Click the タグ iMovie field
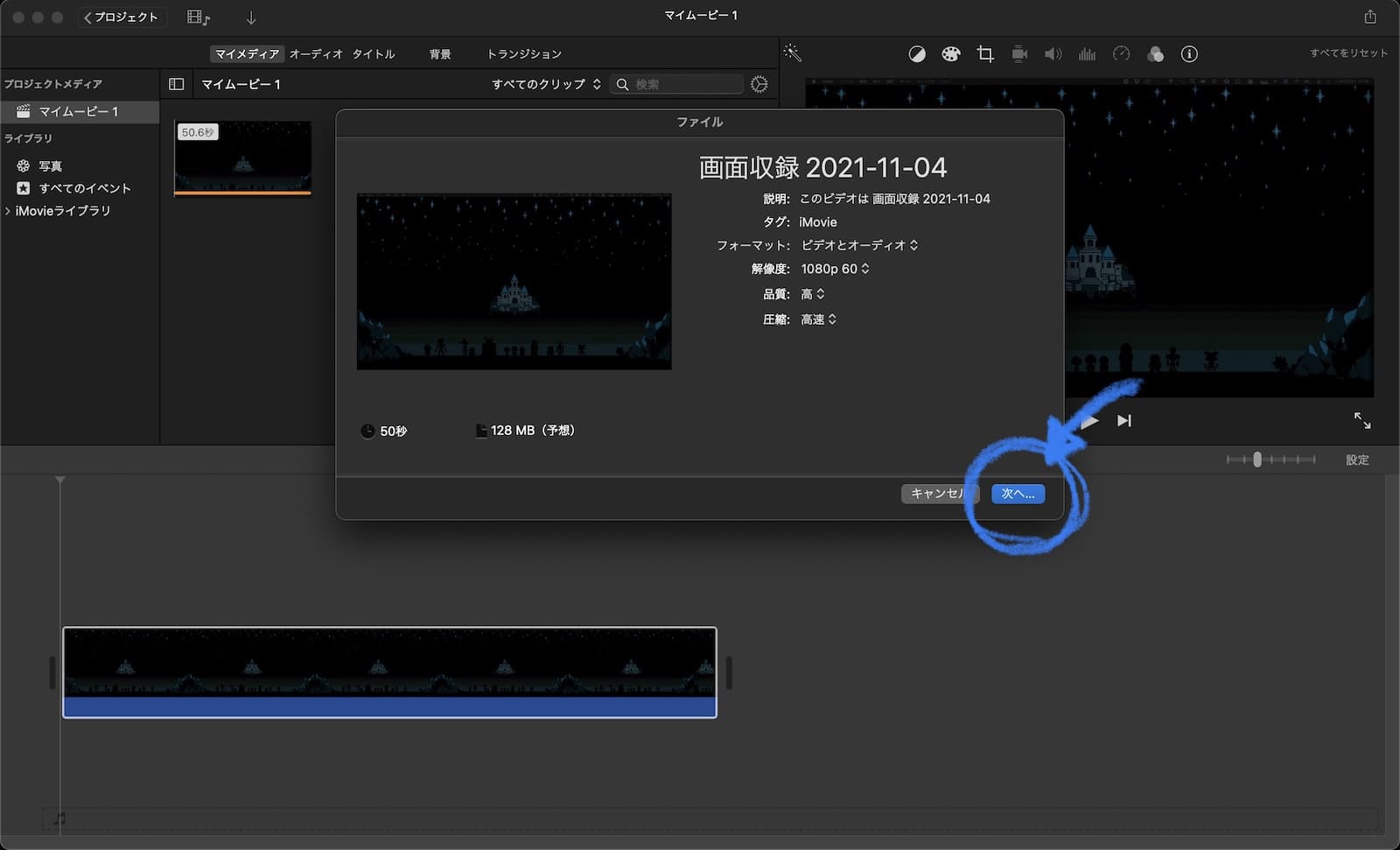 point(818,222)
